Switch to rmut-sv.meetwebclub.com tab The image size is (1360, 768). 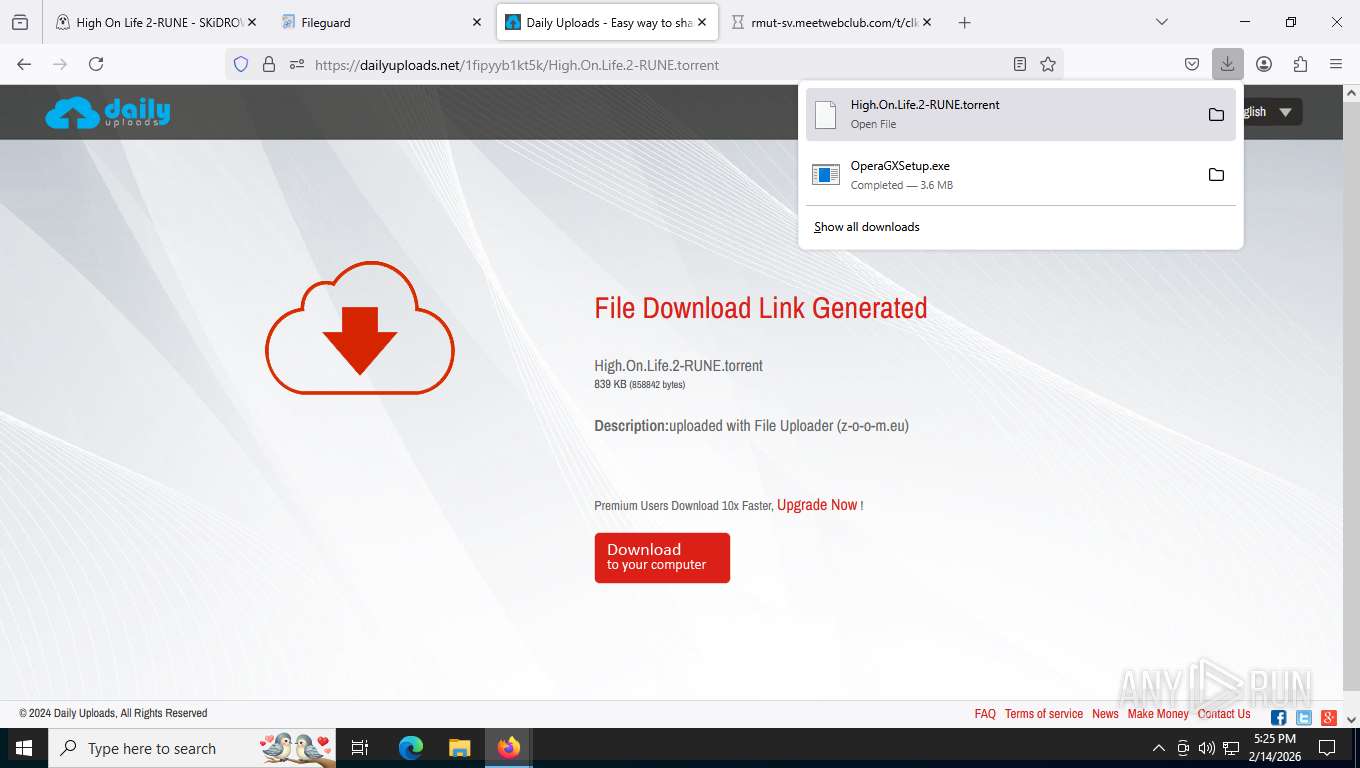tap(833, 22)
